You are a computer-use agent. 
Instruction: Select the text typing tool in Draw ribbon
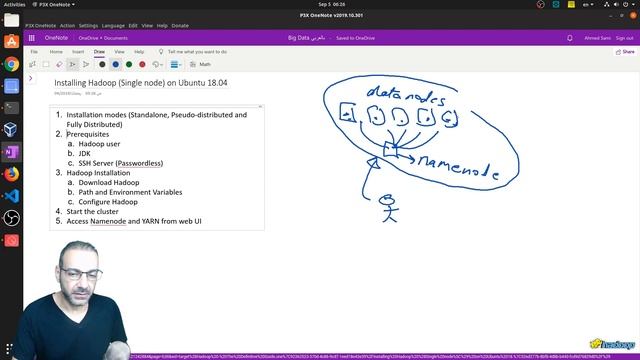(x=33, y=64)
